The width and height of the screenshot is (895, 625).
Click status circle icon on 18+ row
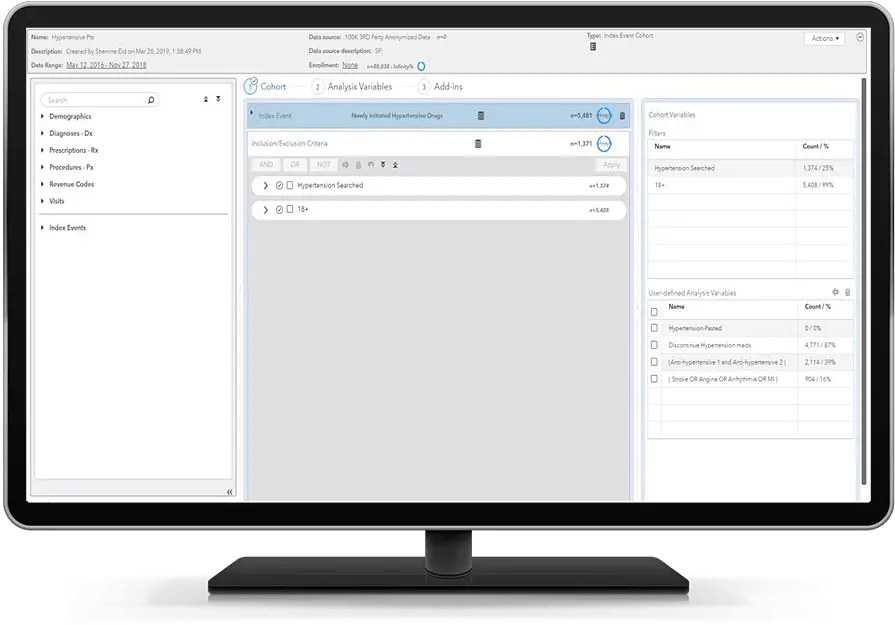(x=279, y=210)
